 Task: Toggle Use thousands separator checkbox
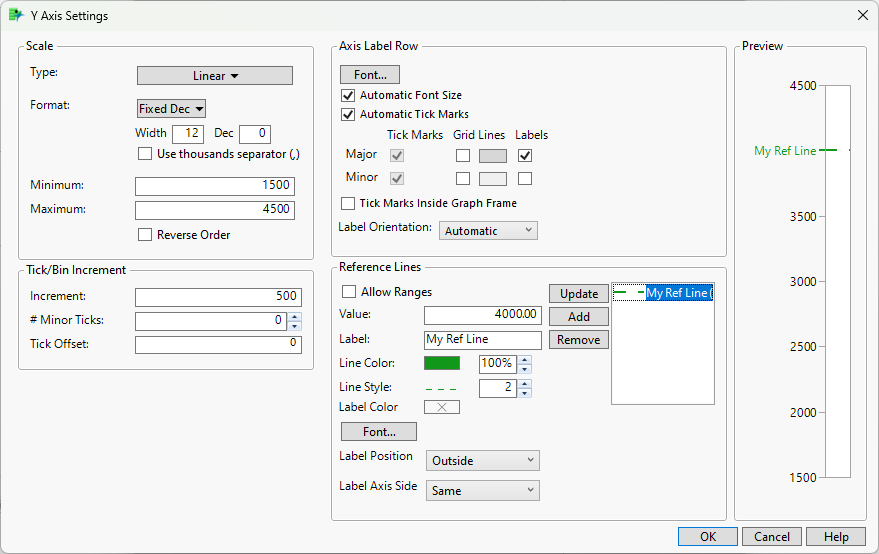tap(146, 154)
